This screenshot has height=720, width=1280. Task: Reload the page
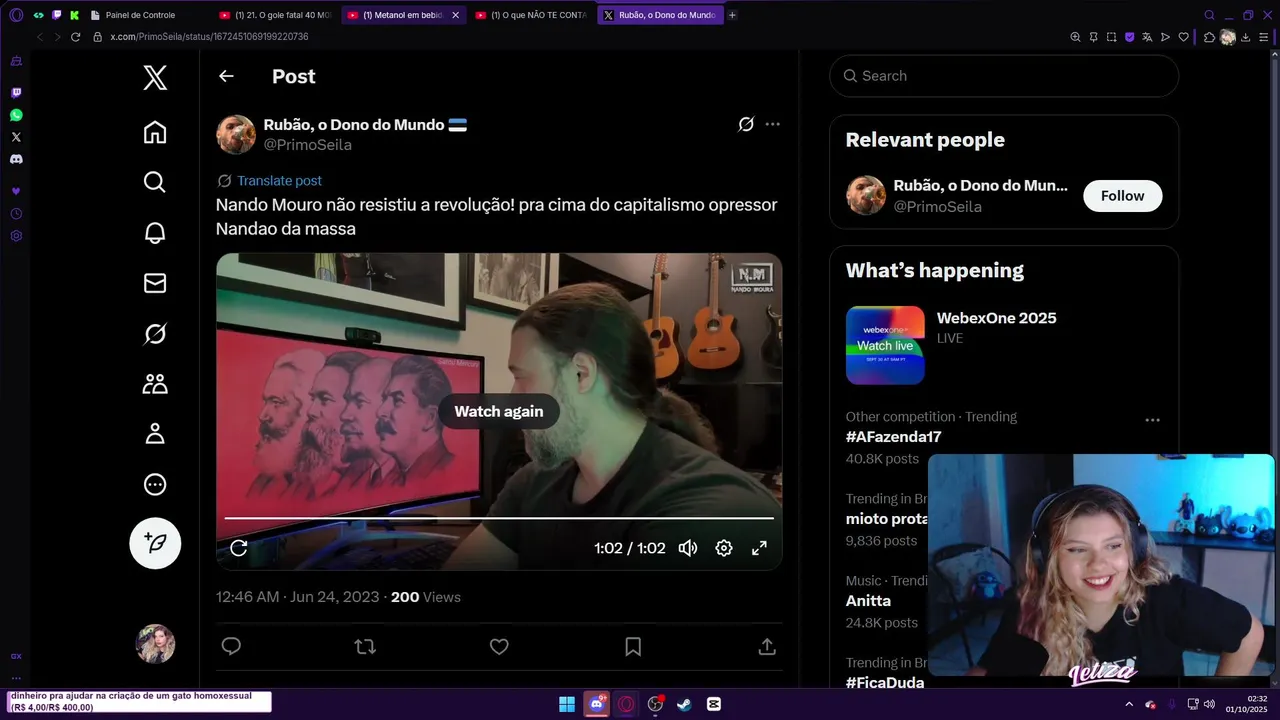pos(75,37)
